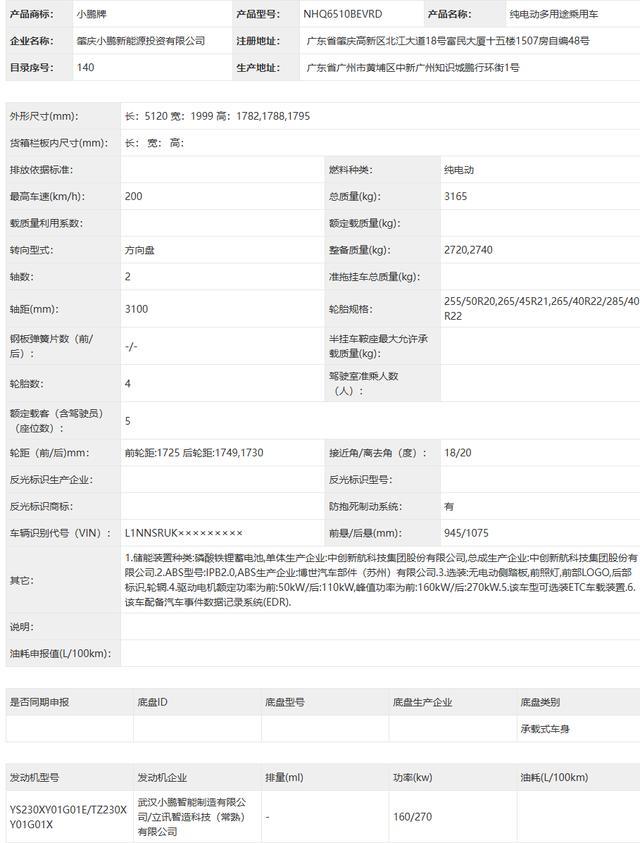Image resolution: width=640 pixels, height=843 pixels.
Task: Click production address 广东省广州市黄埔区 value
Action: click(413, 68)
